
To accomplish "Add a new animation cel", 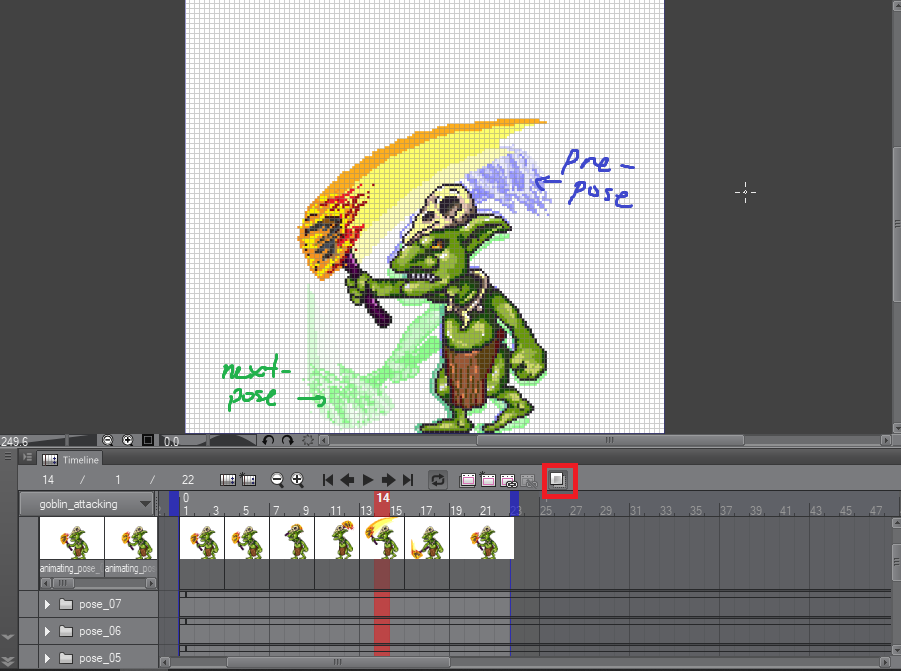I will tap(488, 480).
